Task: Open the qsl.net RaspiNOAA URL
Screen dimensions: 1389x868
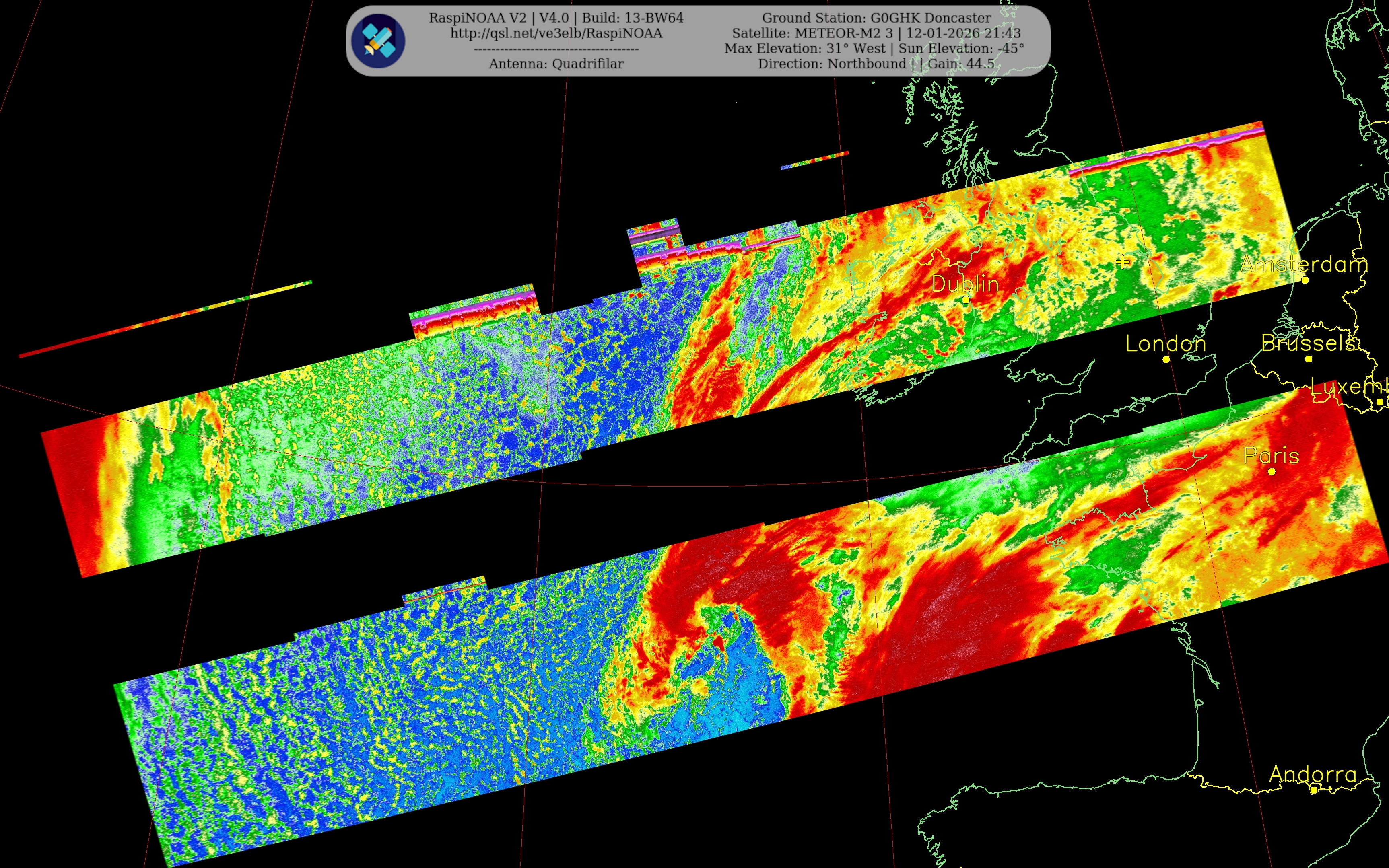Action: click(556, 33)
